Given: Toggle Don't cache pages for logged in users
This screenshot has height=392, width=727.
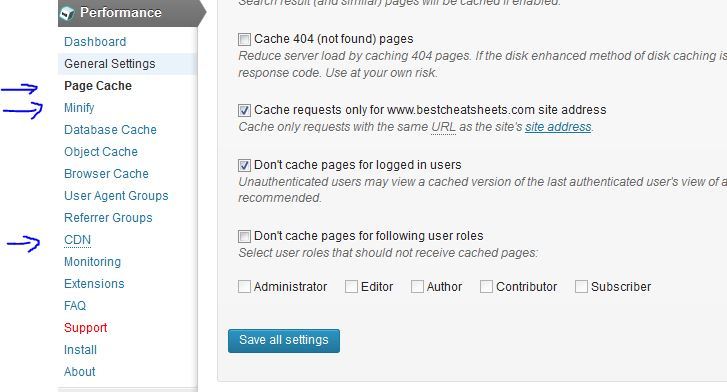Looking at the screenshot, I should pyautogui.click(x=244, y=165).
